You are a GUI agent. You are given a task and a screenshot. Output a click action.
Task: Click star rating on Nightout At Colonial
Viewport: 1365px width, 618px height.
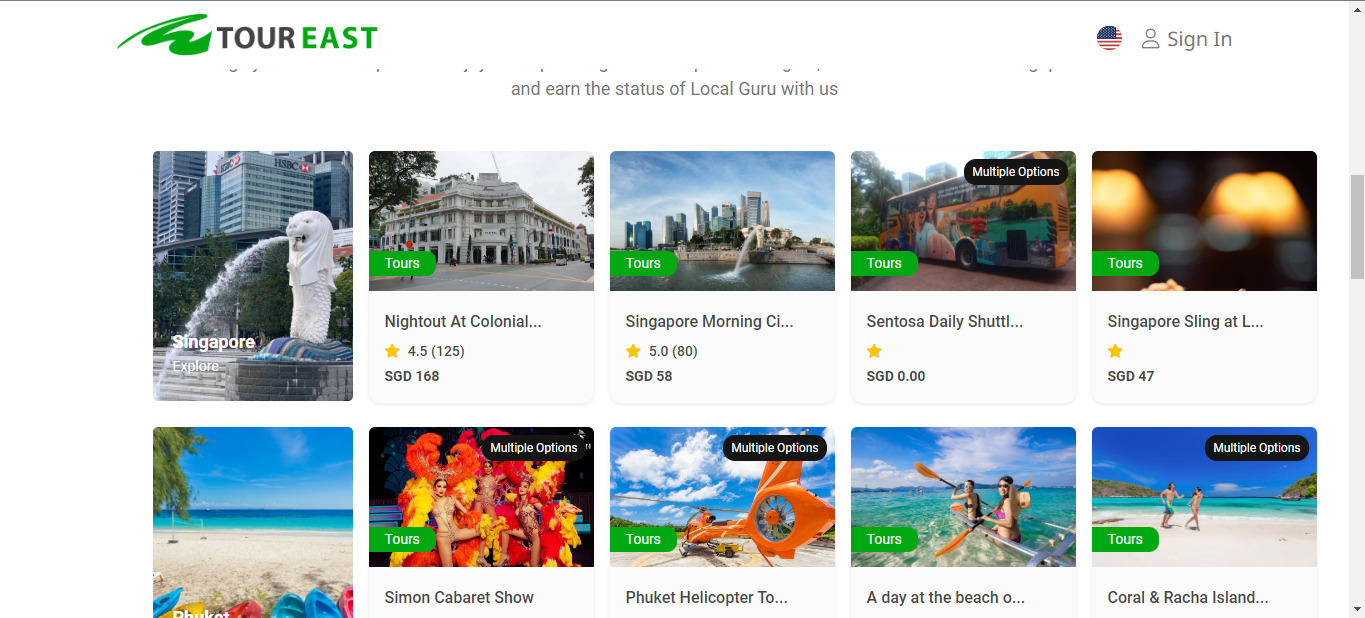(x=392, y=351)
